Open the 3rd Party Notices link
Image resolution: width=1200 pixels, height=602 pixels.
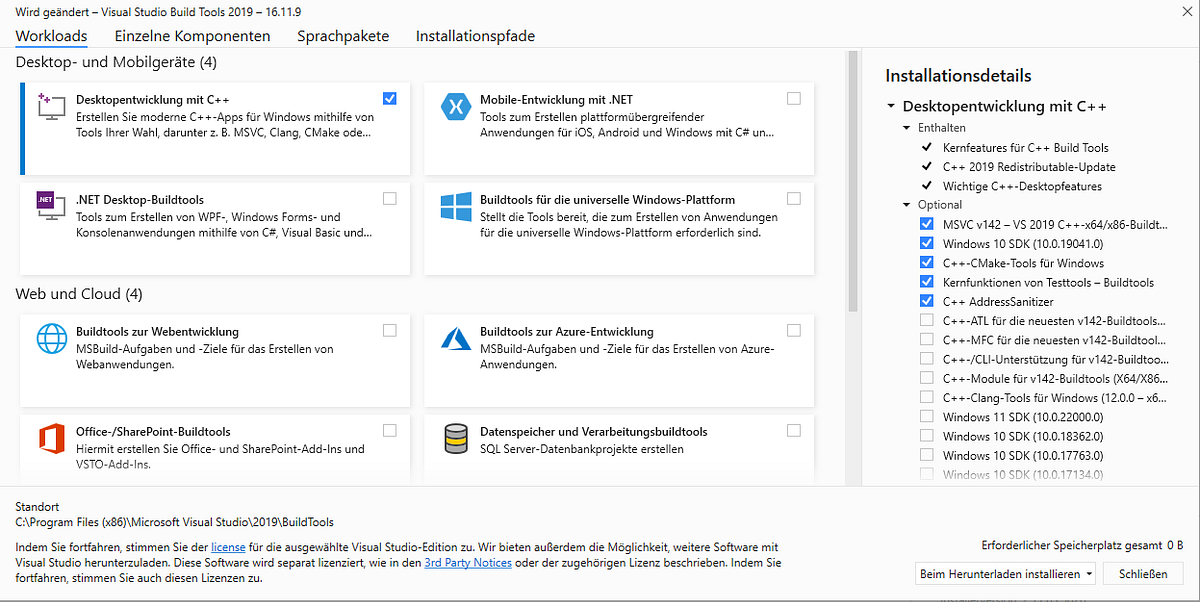(x=468, y=563)
